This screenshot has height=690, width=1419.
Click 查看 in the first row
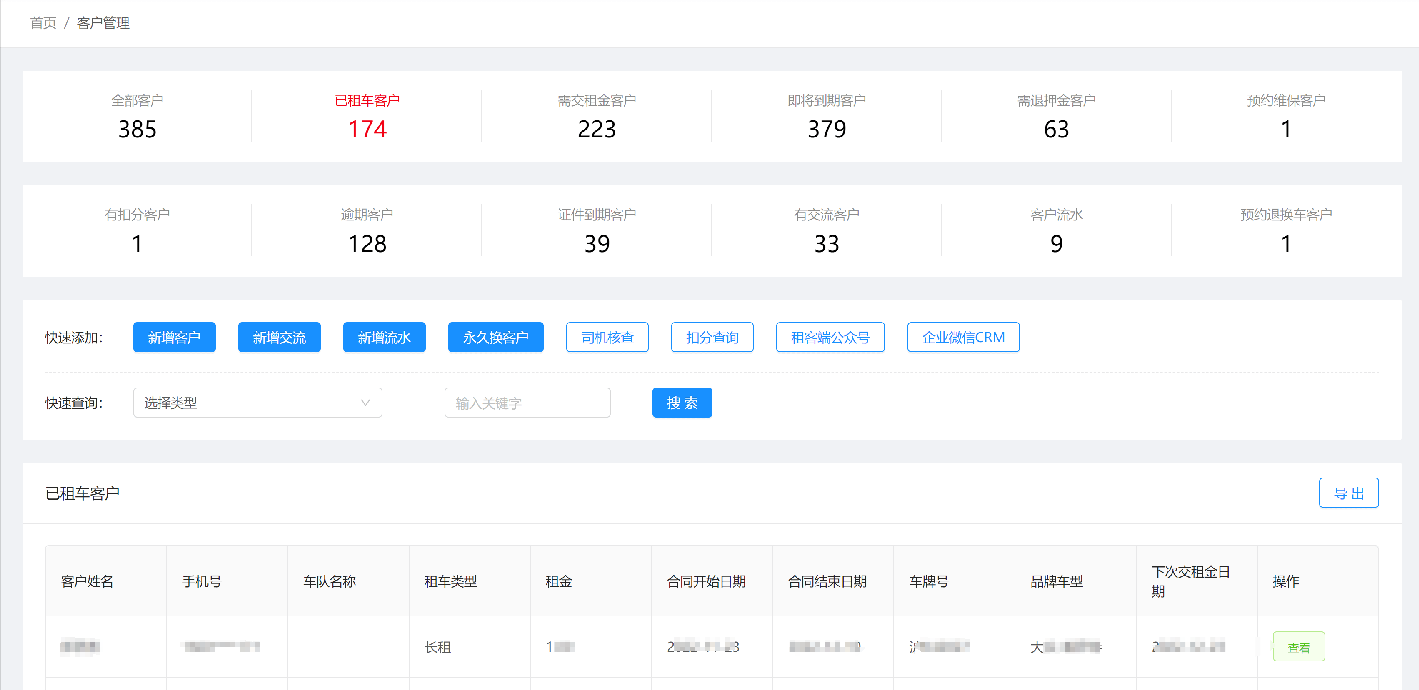click(1298, 647)
